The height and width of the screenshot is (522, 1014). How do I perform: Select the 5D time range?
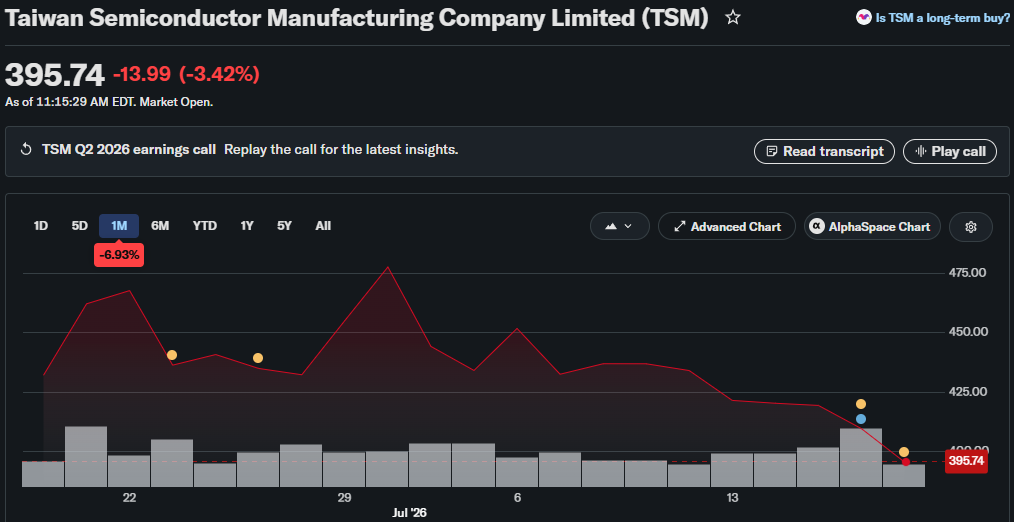pyautogui.click(x=80, y=226)
